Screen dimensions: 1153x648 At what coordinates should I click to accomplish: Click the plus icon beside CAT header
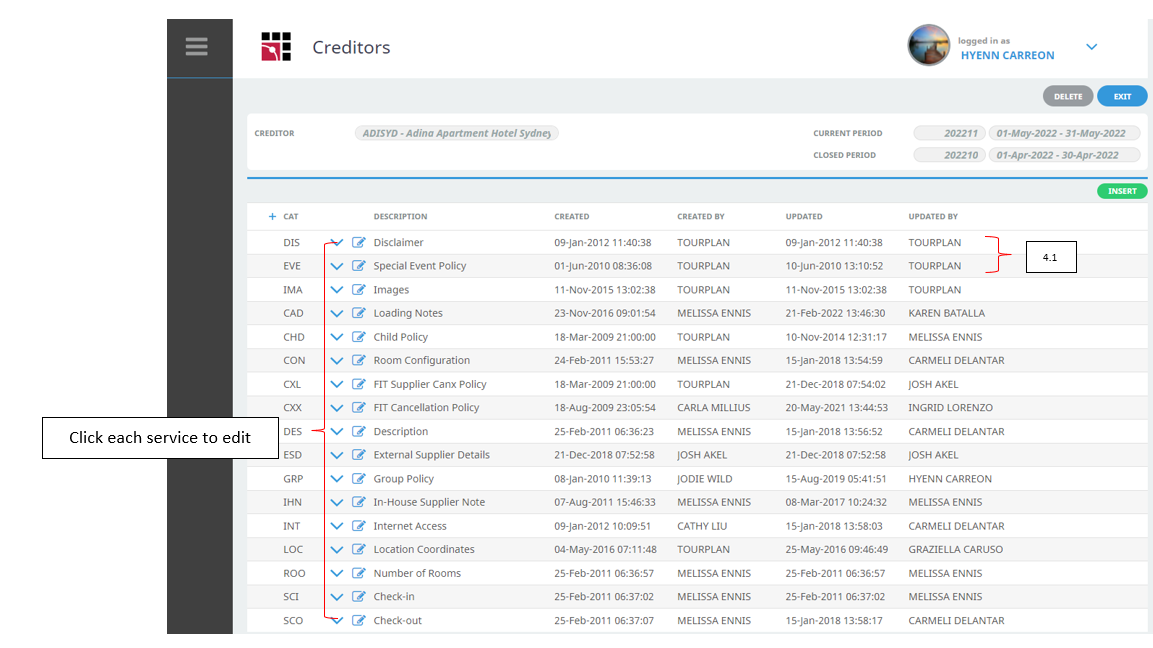pyautogui.click(x=272, y=216)
